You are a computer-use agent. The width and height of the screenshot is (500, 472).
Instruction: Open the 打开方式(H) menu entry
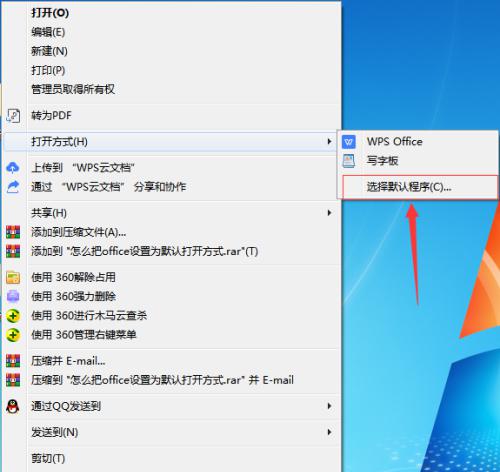(x=171, y=142)
